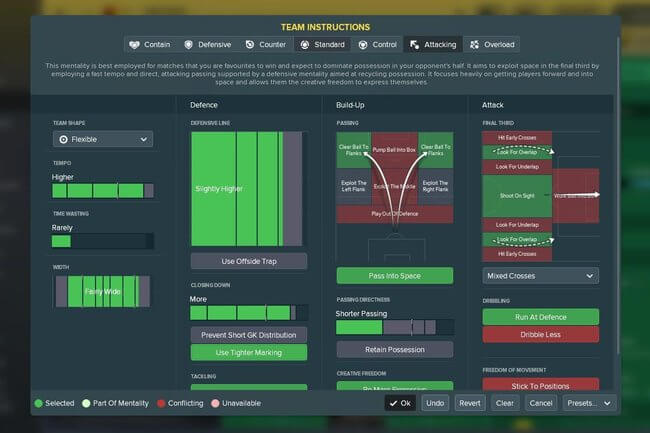Image resolution: width=650 pixels, height=433 pixels.
Task: Click the Counter mentality icon
Action: coord(250,45)
